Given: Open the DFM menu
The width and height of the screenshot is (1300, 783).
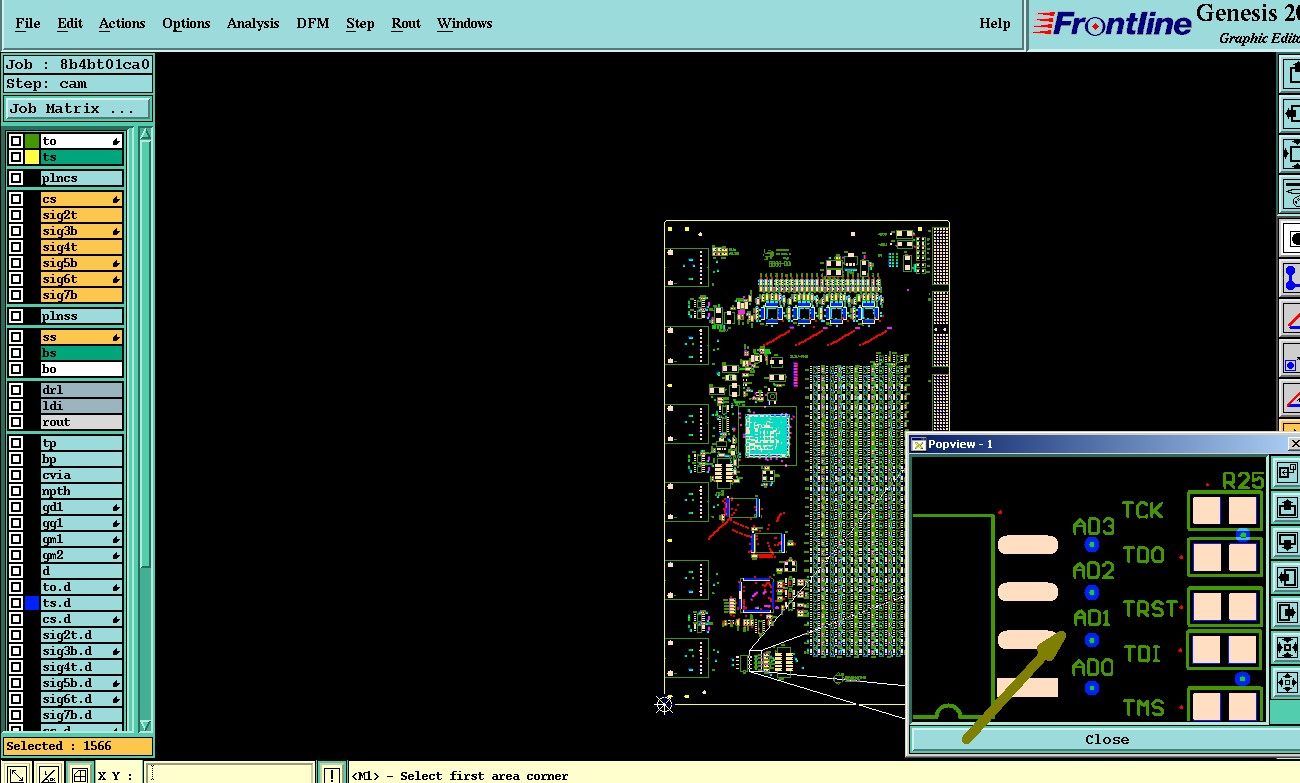Looking at the screenshot, I should pyautogui.click(x=313, y=23).
